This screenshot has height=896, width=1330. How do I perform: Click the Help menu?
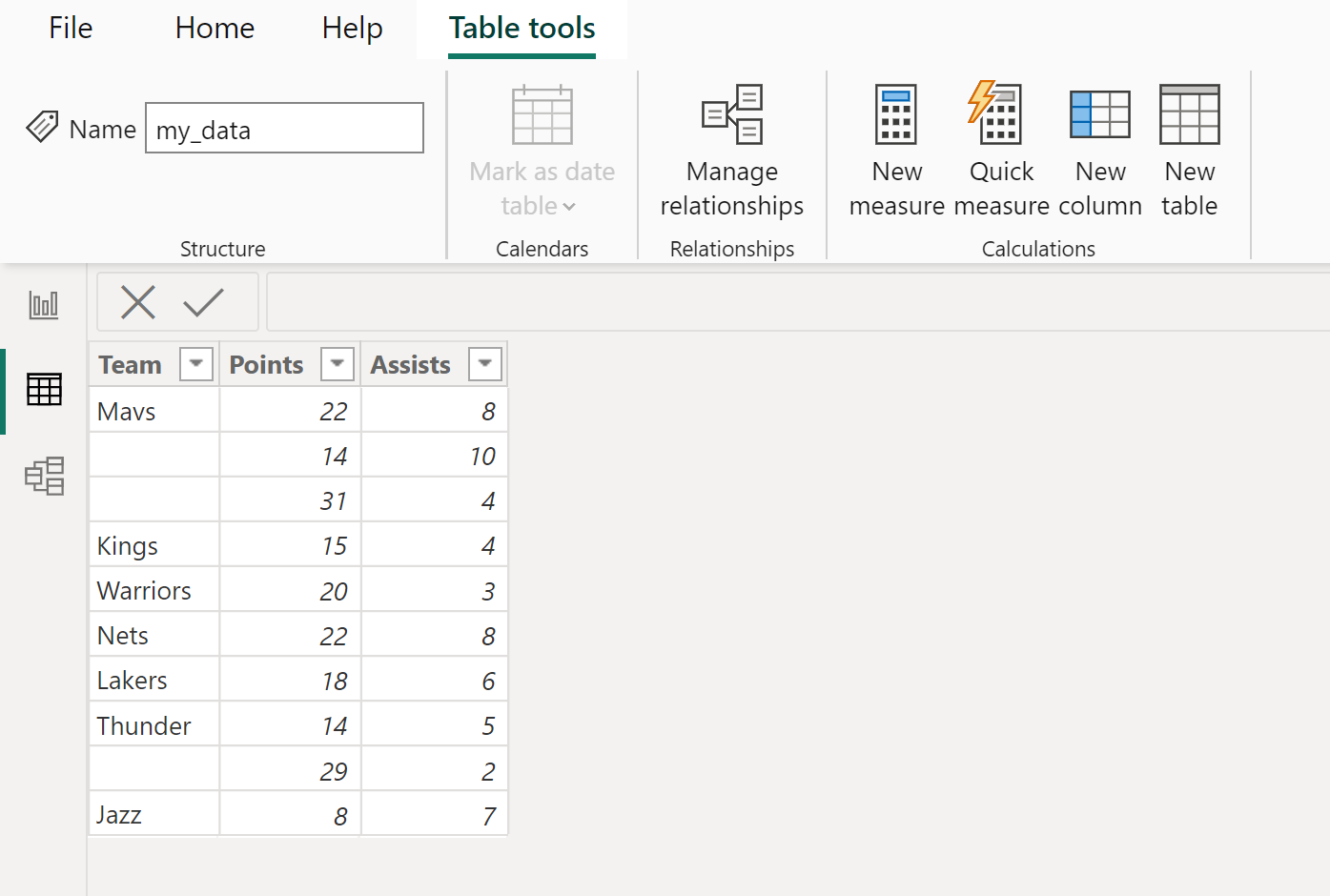click(x=351, y=28)
